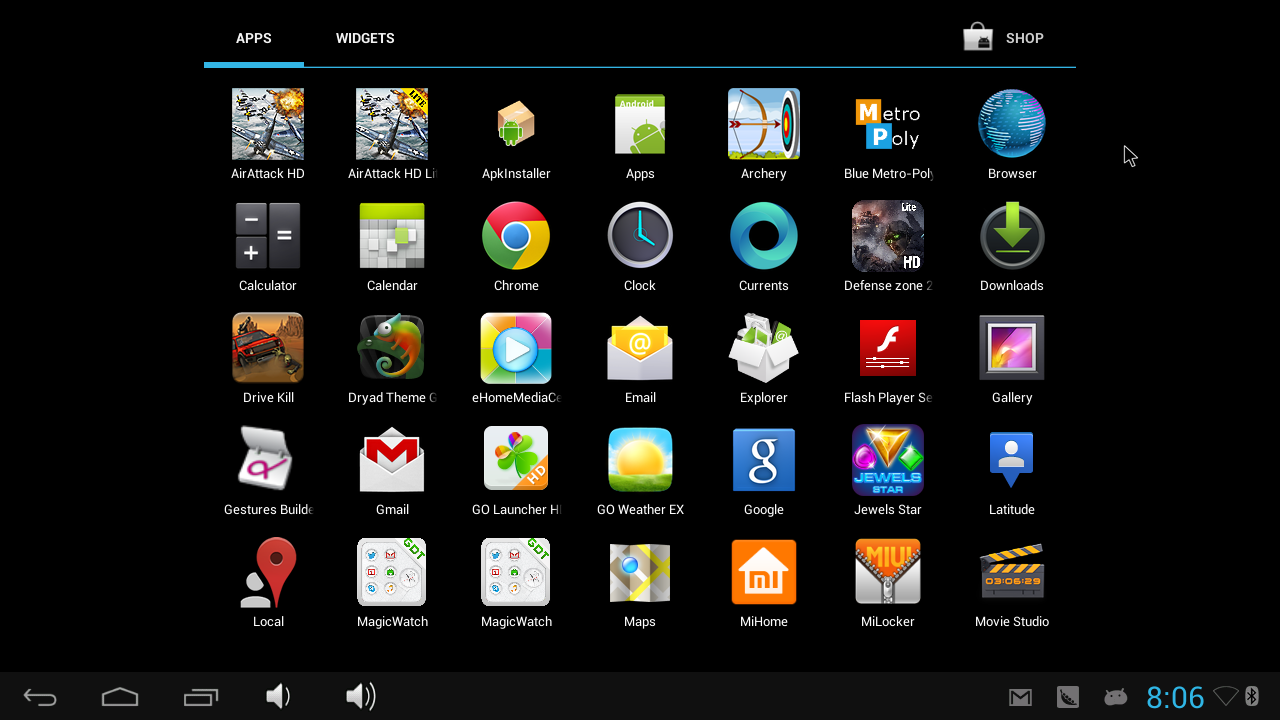This screenshot has height=720, width=1280.
Task: Open the Currents app
Action: 764,236
